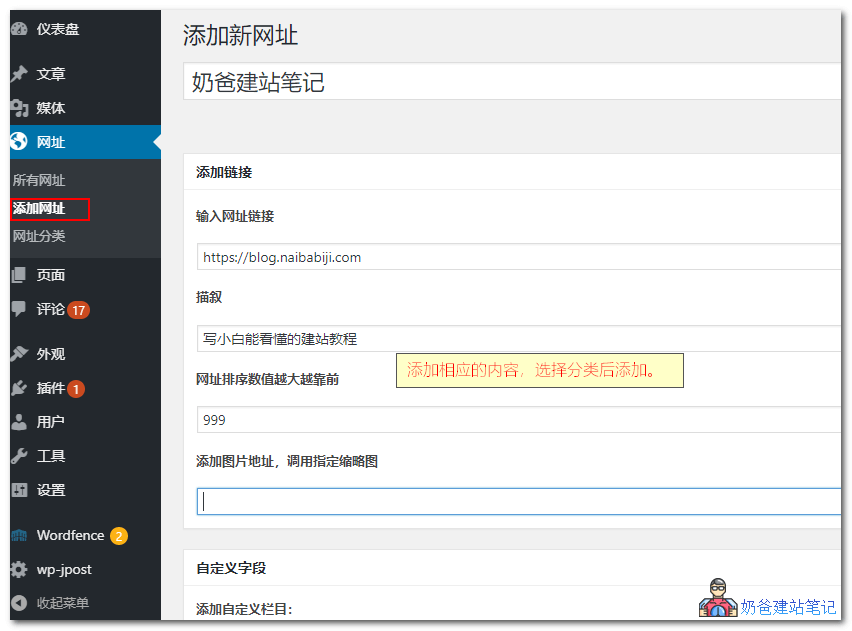Open the Wordfence sidebar icon
Screen dimensions: 852x631
(x=22, y=535)
